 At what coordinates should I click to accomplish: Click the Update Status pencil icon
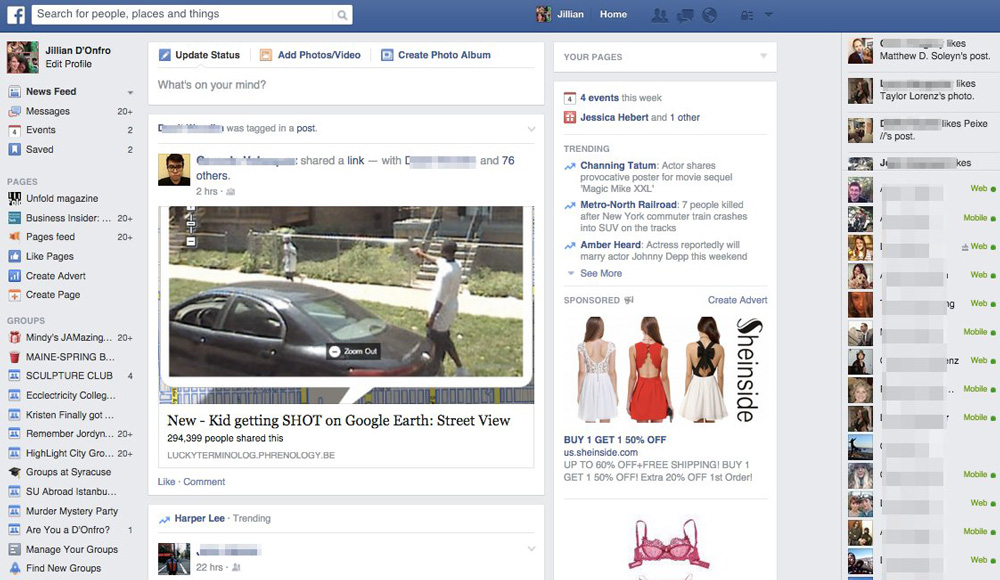[165, 55]
